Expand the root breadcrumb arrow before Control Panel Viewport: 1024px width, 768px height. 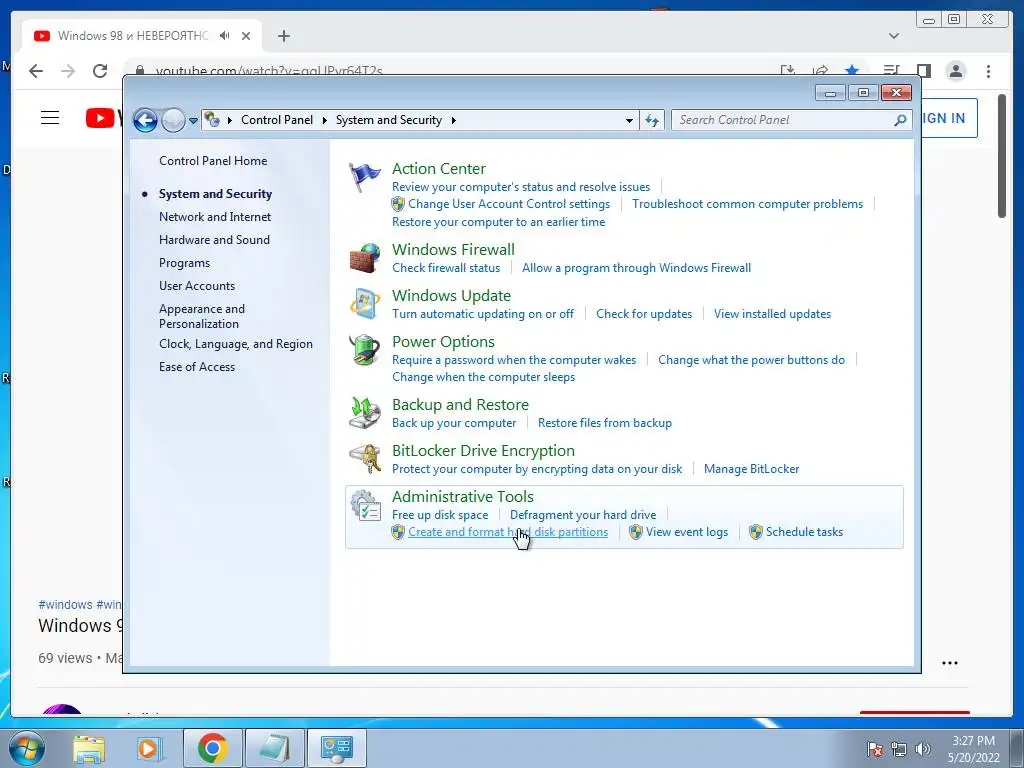[229, 120]
